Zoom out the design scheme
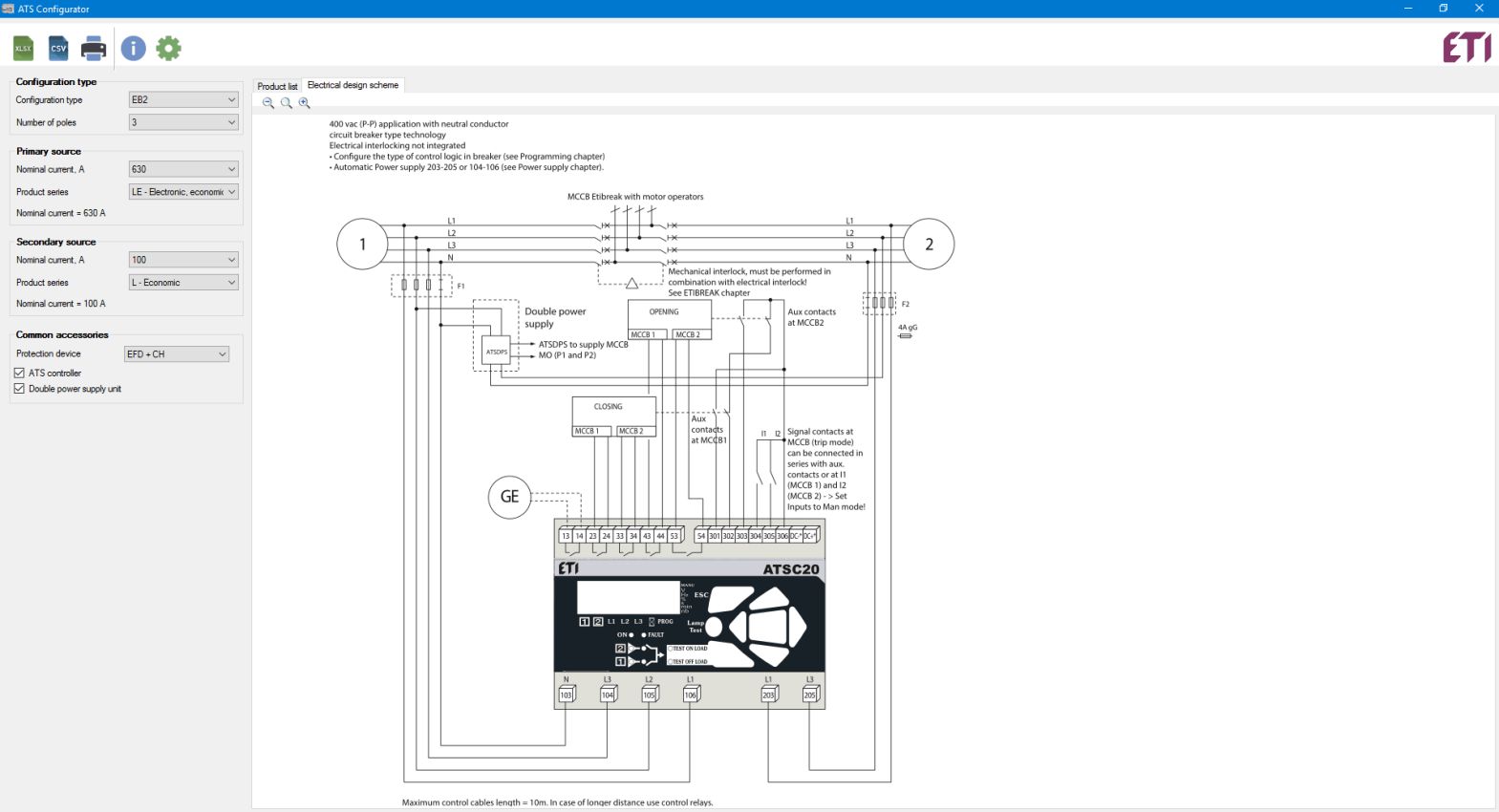Image resolution: width=1499 pixels, height=812 pixels. [268, 103]
